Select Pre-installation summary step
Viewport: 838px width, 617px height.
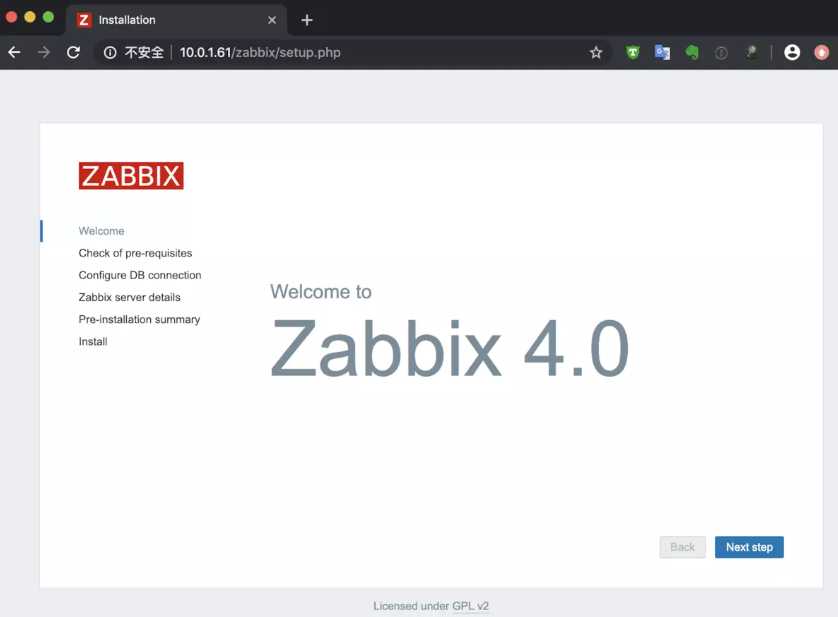tap(139, 319)
